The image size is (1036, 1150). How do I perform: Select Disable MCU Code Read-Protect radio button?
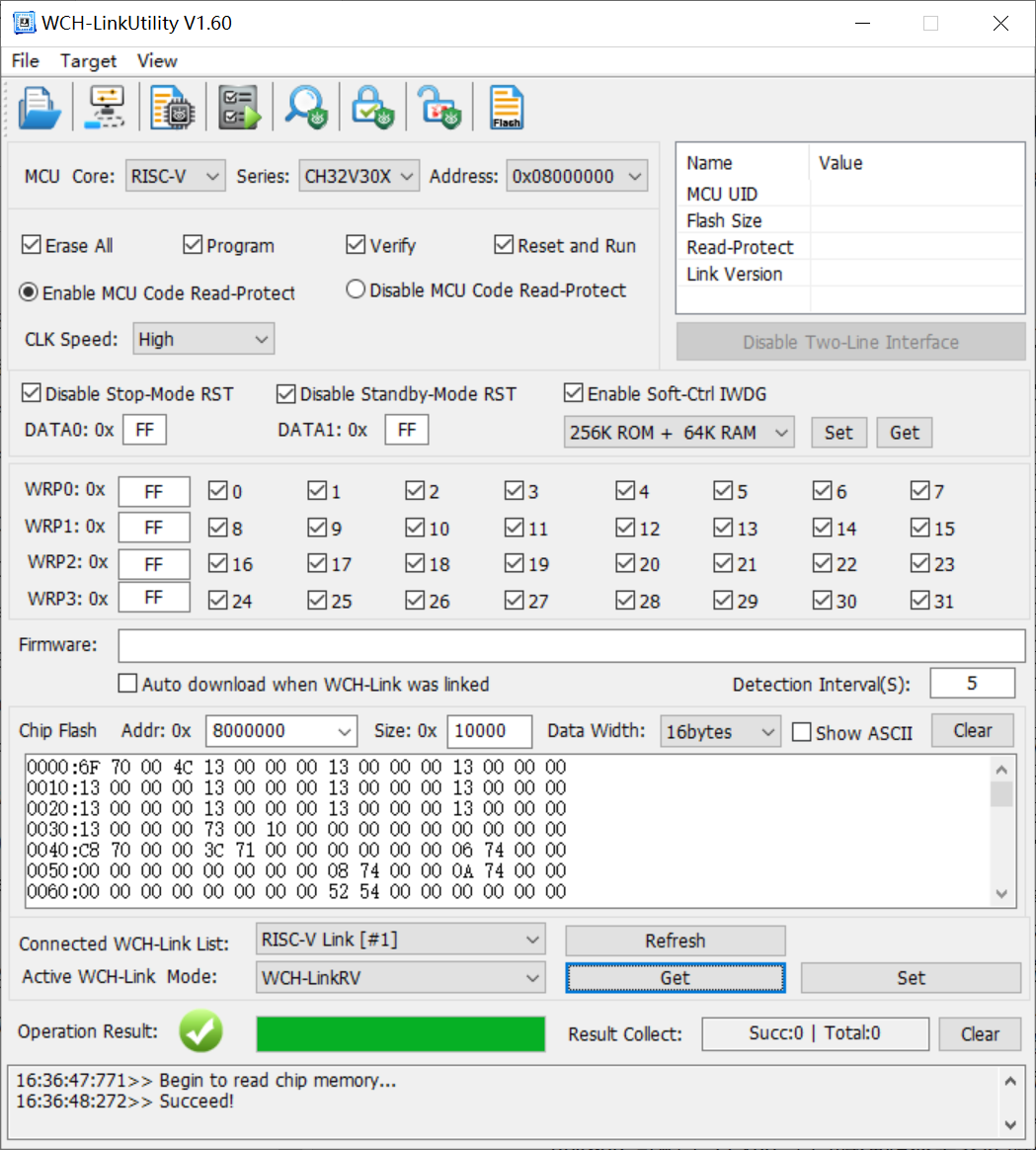point(357,290)
